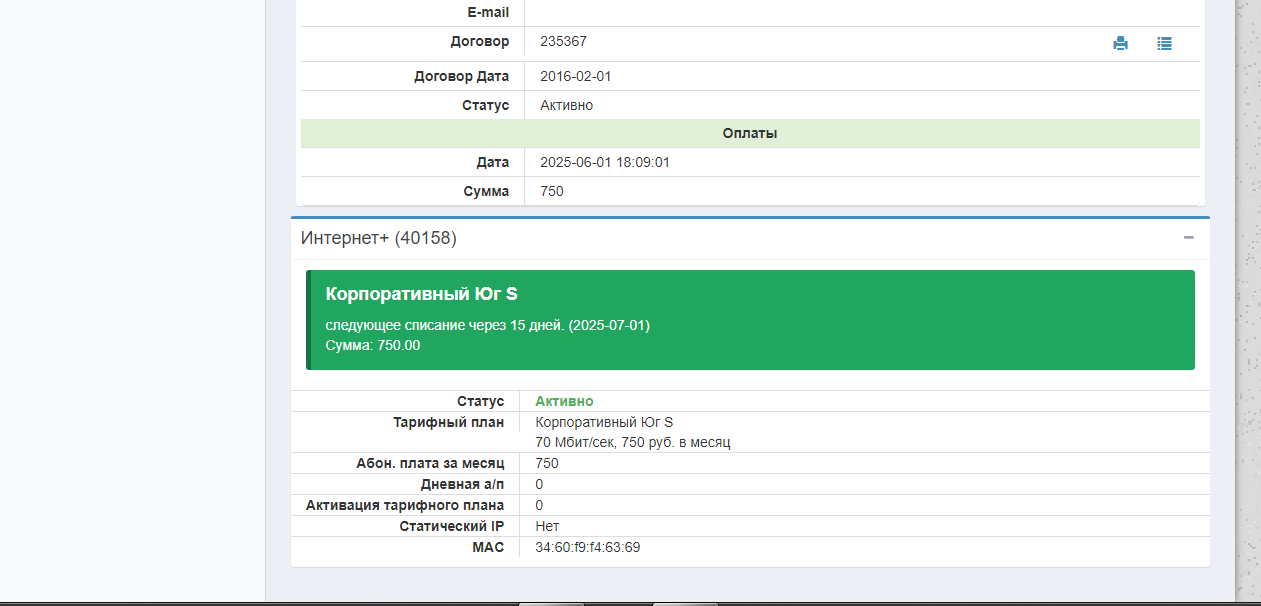1261x606 pixels.
Task: Click the white Корпоративный Юг S heading in the green banner
Action: click(421, 294)
